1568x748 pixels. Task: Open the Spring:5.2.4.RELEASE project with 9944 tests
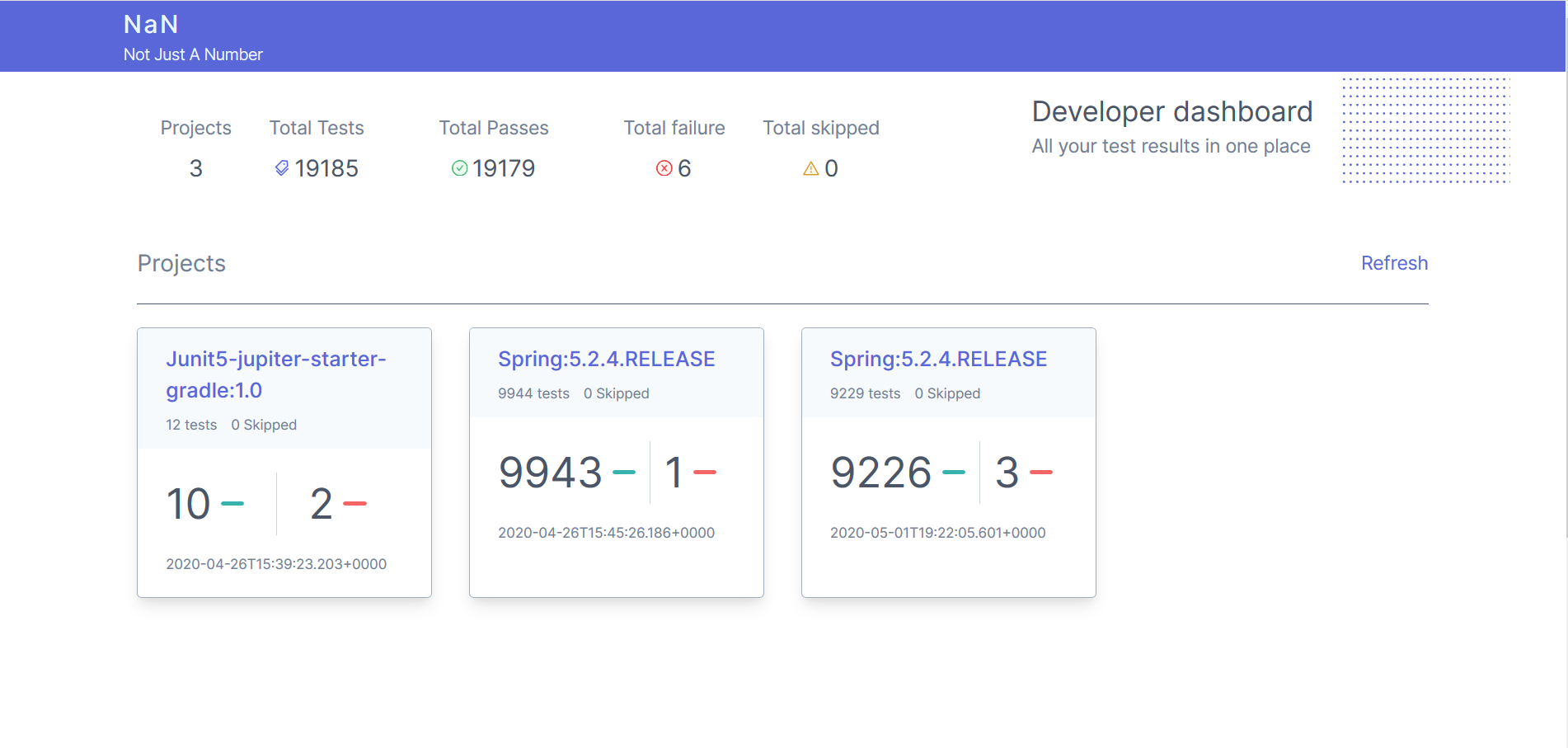[x=607, y=359]
